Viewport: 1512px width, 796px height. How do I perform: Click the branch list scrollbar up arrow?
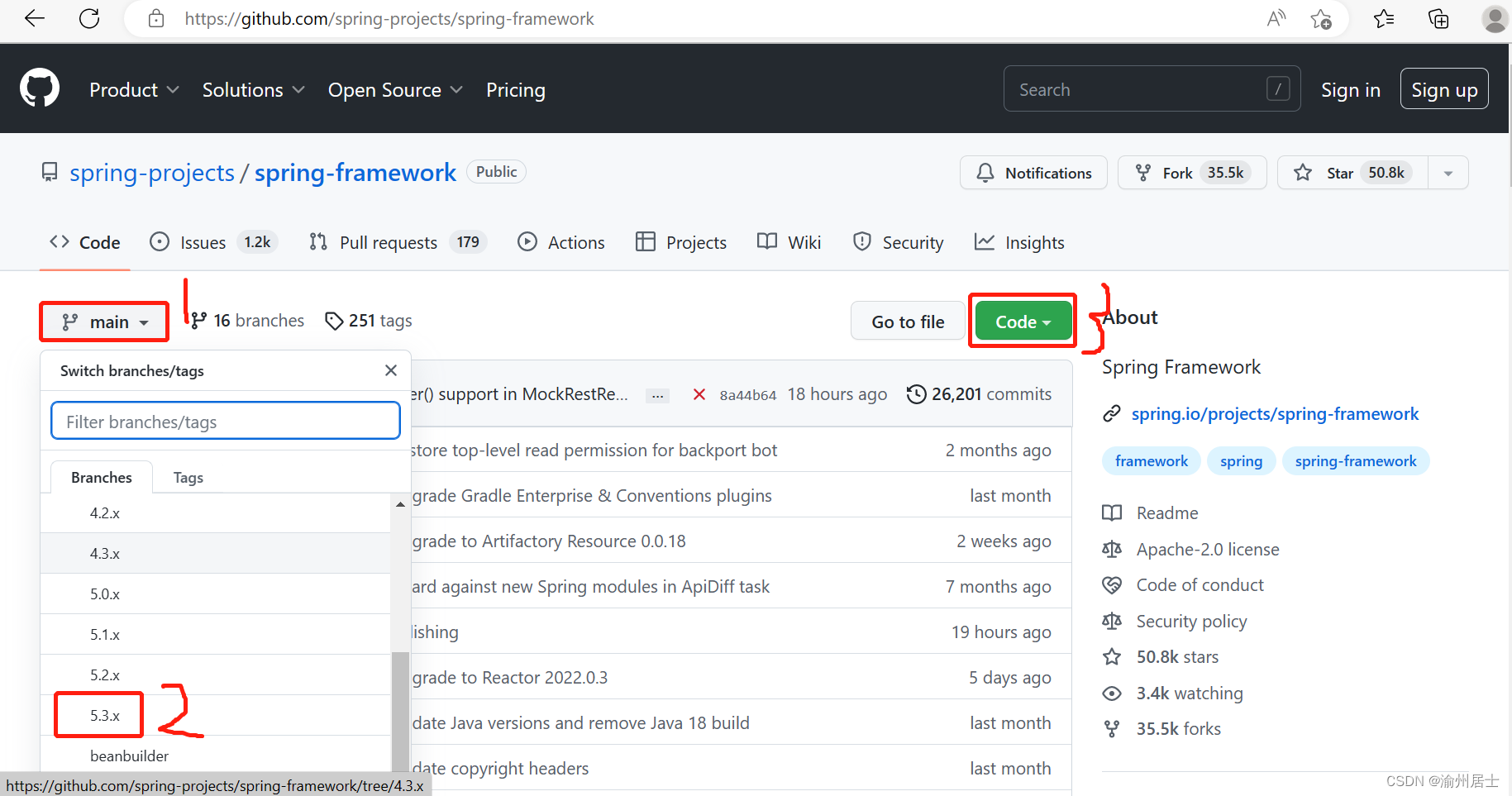click(400, 504)
